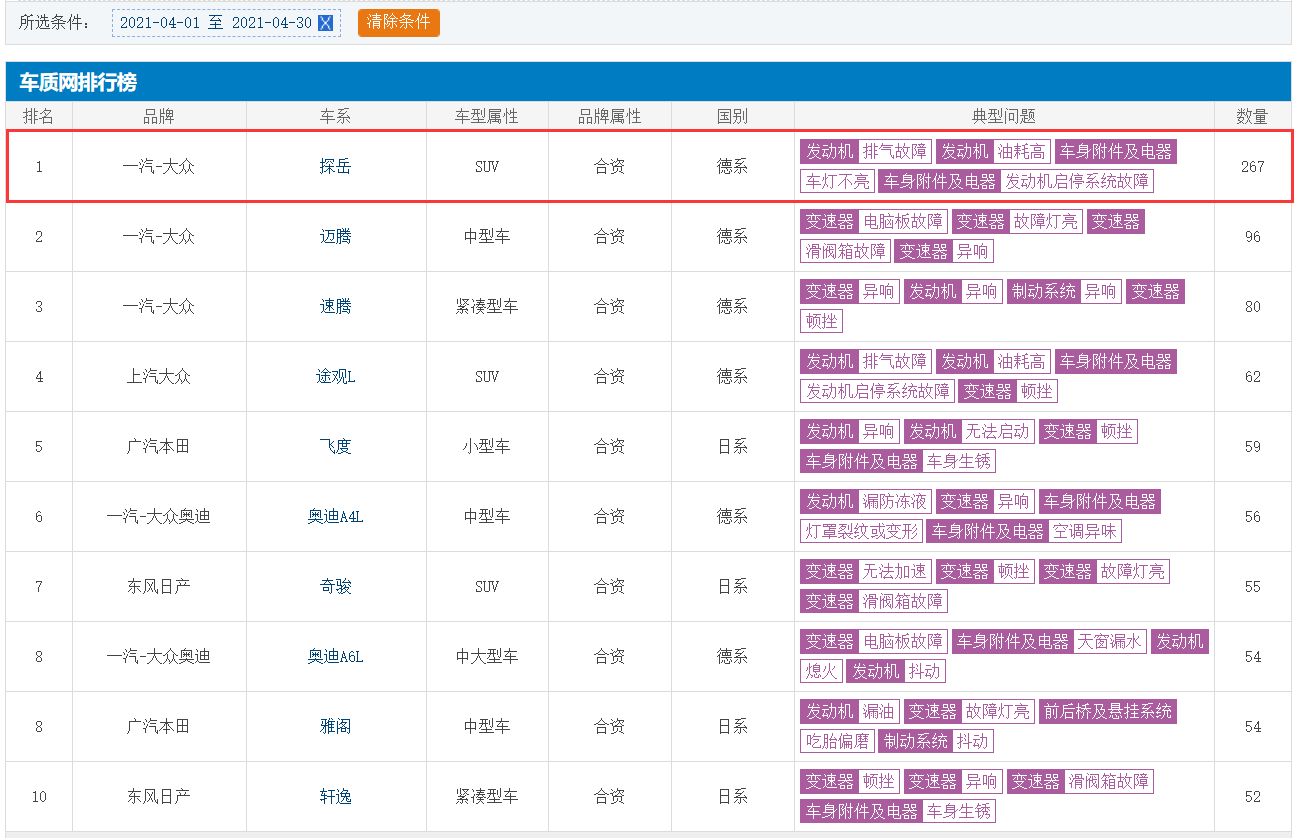Click complaint count 96 for 迈腾

[x=1252, y=237]
